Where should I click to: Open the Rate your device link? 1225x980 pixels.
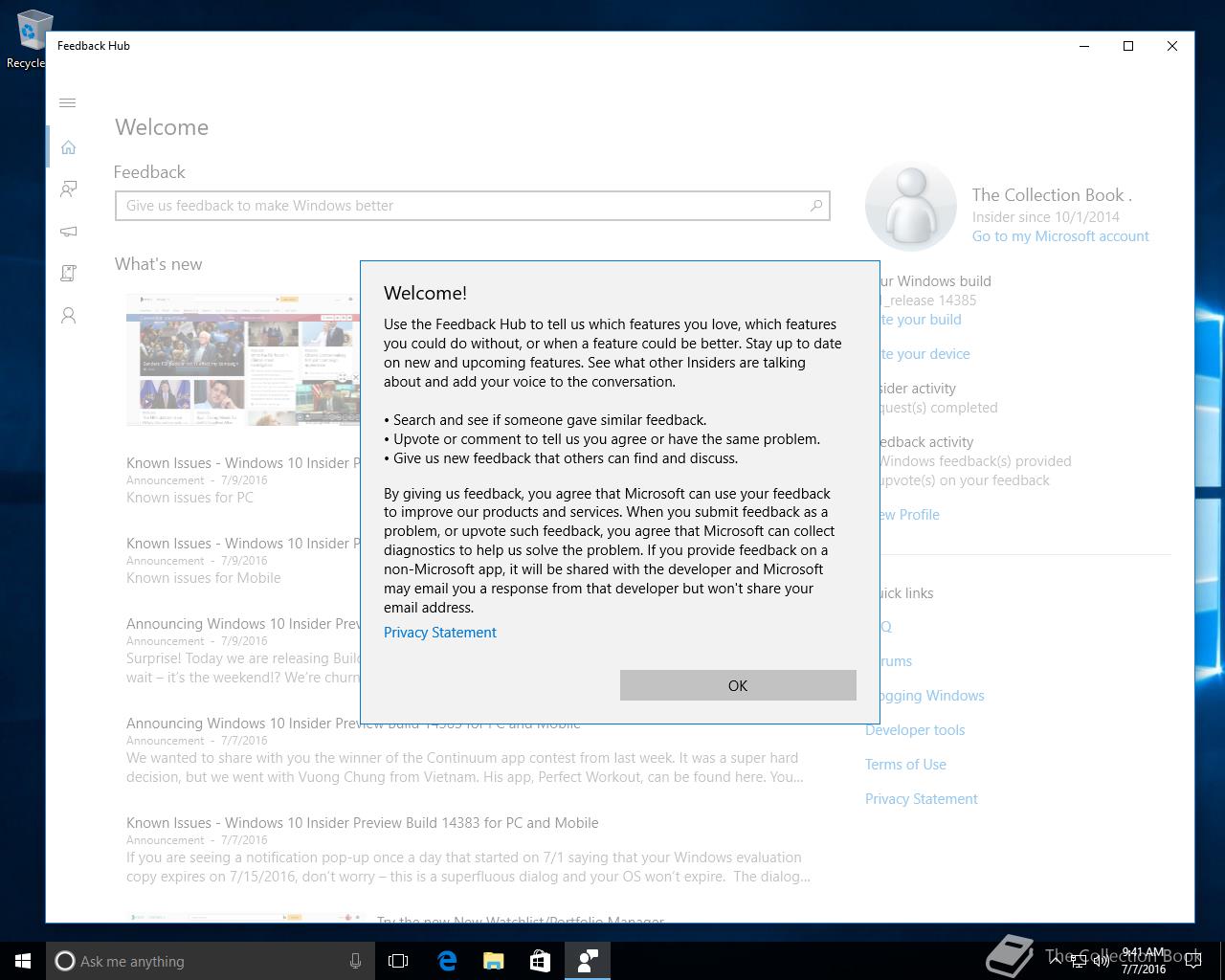click(x=924, y=354)
